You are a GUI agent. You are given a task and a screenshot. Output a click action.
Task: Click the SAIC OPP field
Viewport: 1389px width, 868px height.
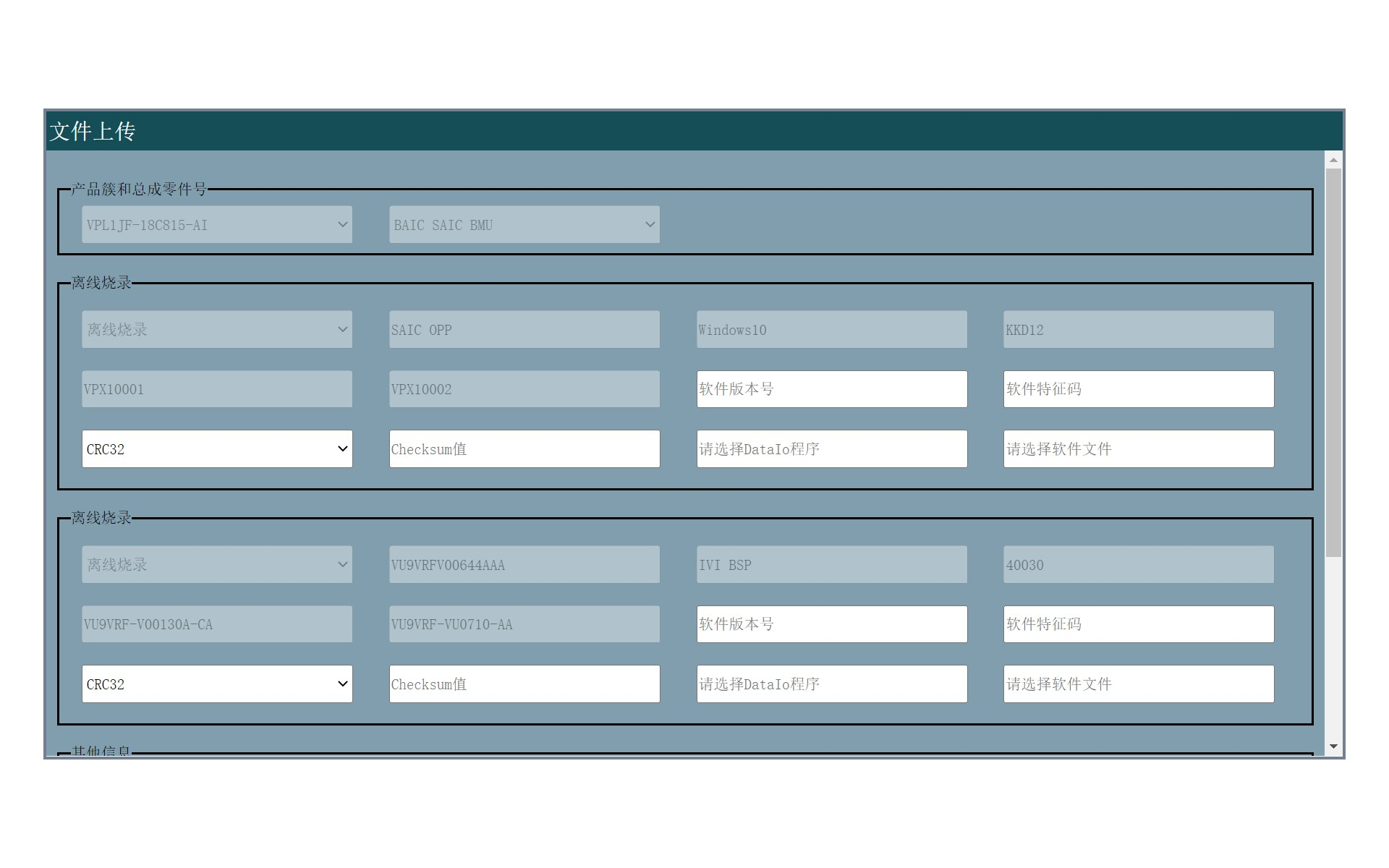524,329
